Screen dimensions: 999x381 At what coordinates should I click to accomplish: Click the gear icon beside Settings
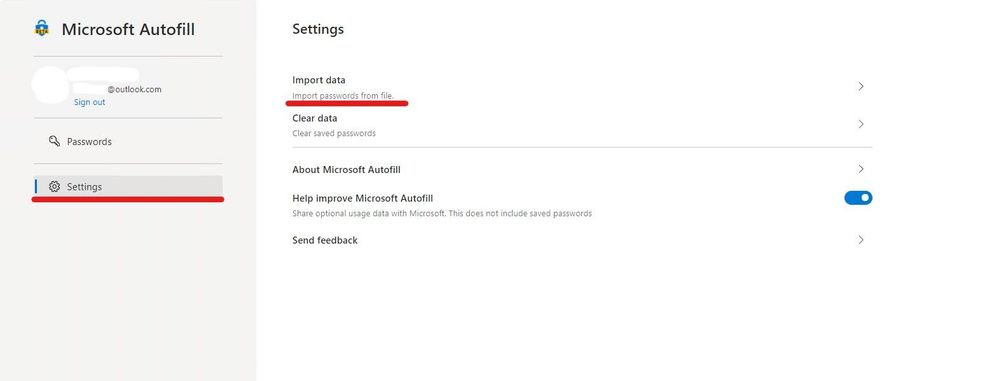[x=55, y=187]
